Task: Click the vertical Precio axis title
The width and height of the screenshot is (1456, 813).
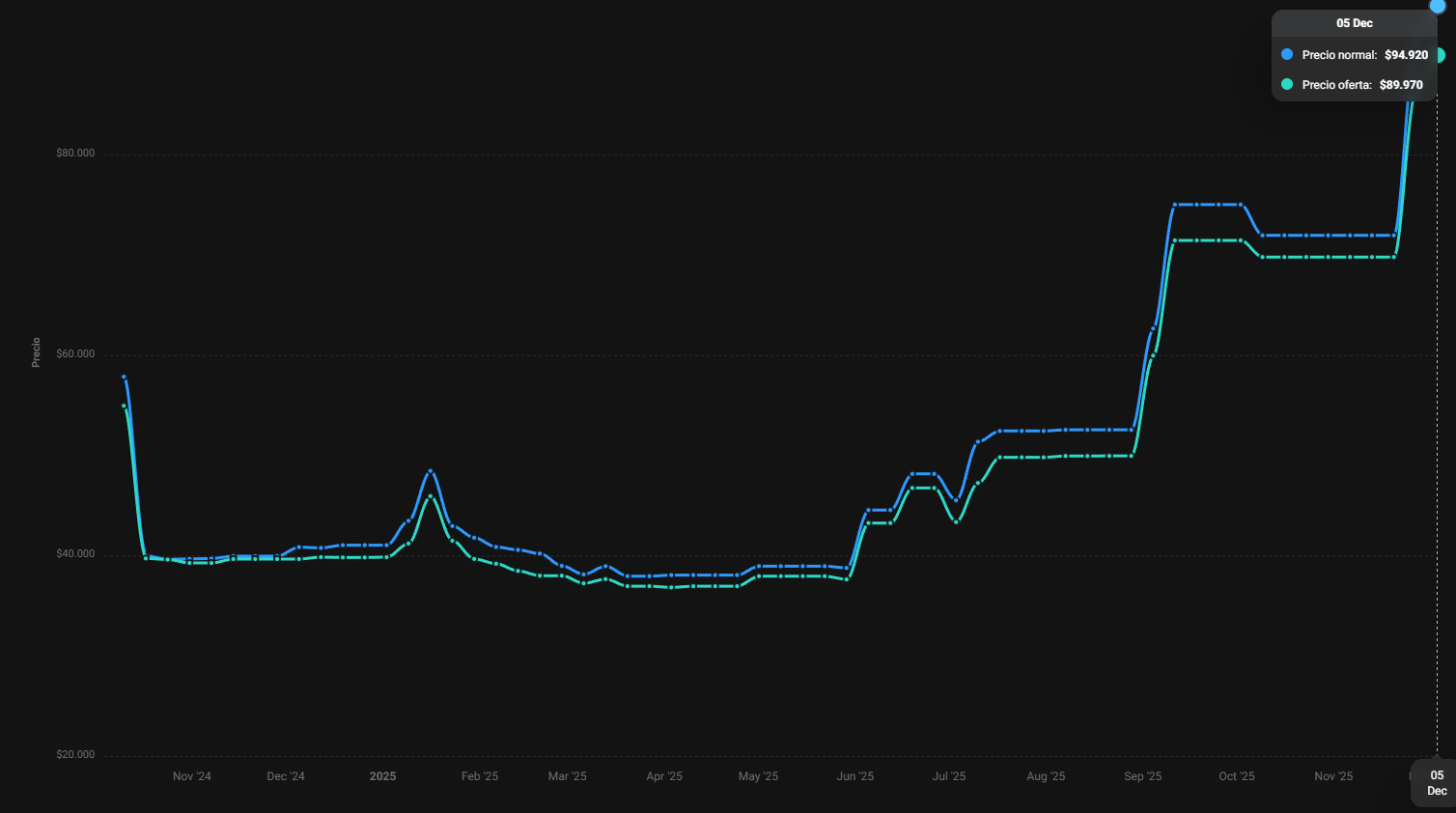Action: [x=36, y=352]
